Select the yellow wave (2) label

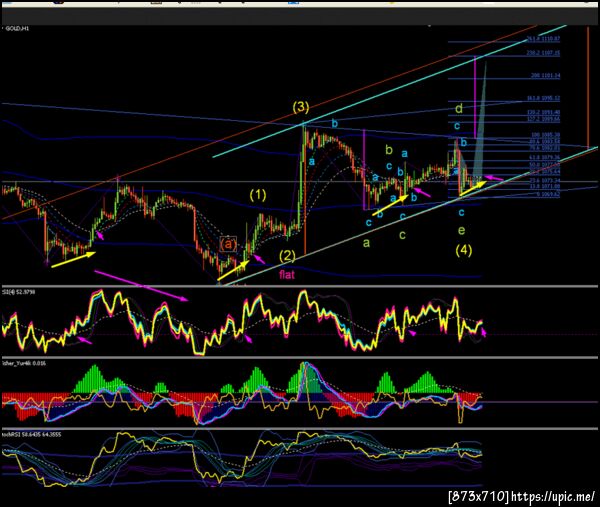pyautogui.click(x=287, y=255)
